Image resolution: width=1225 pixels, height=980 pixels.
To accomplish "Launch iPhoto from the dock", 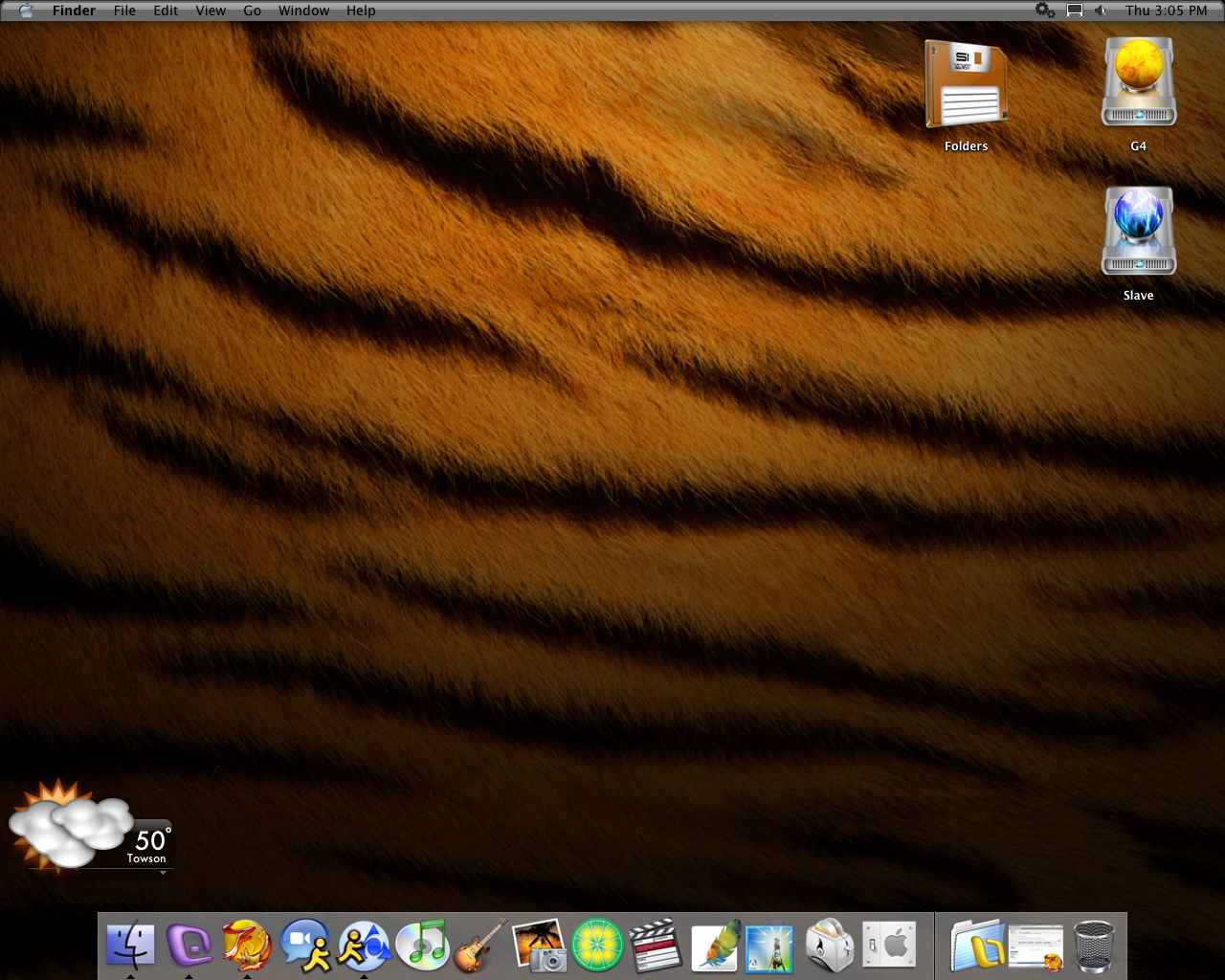I will tap(539, 945).
